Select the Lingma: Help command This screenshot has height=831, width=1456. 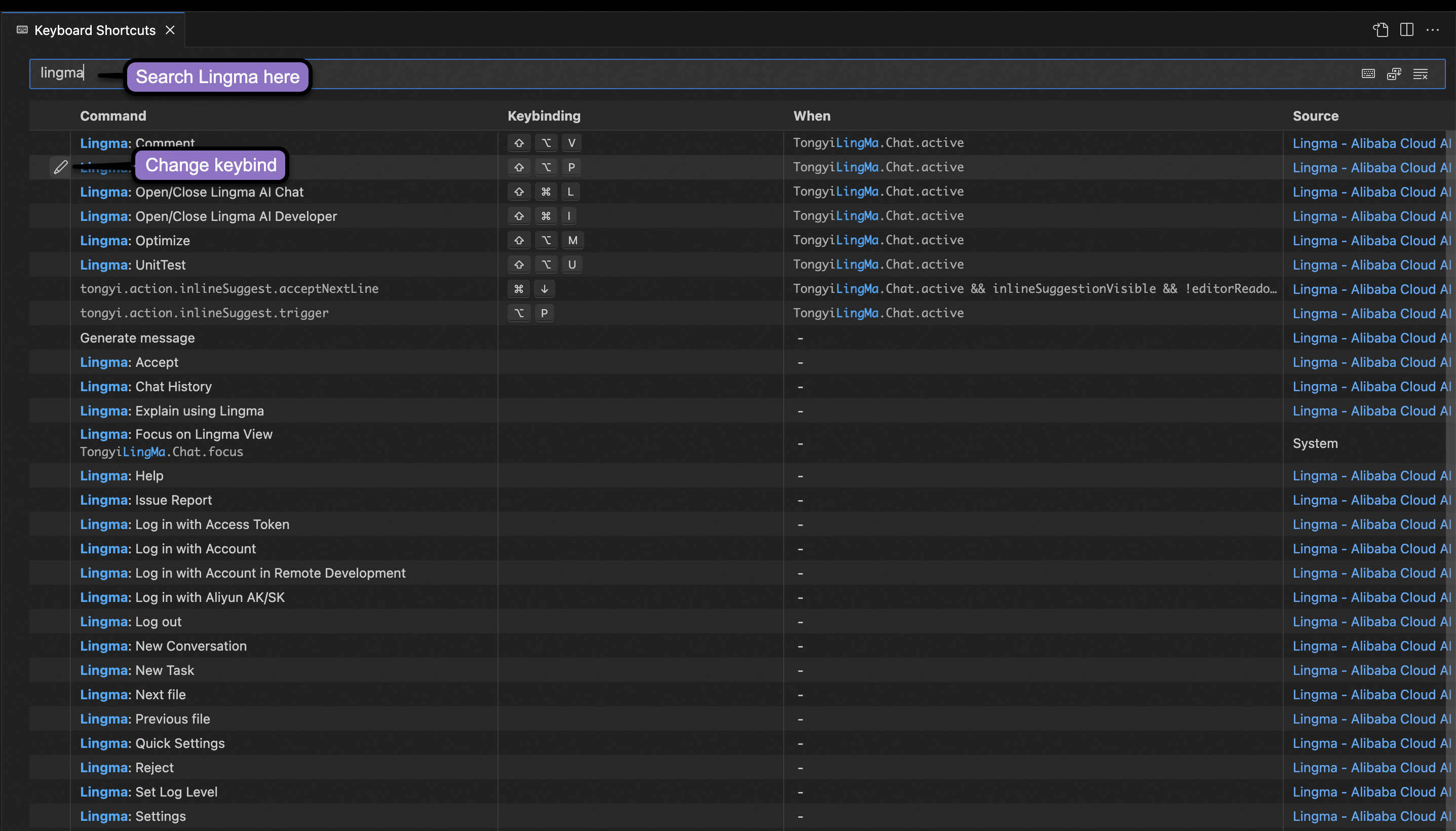pos(737,475)
